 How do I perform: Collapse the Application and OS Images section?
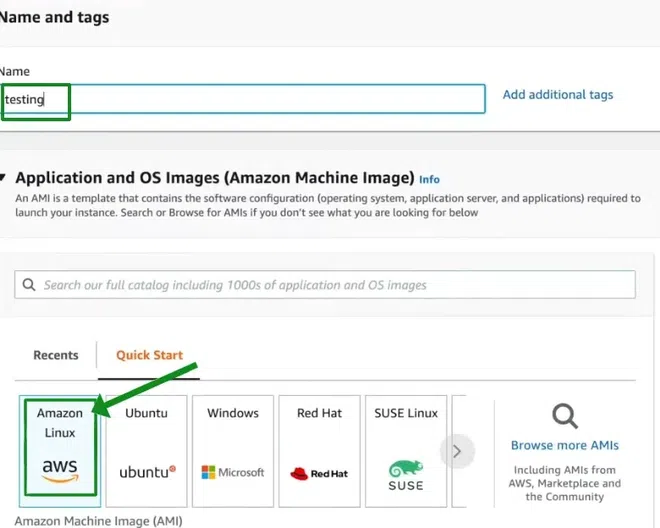tap(3, 178)
